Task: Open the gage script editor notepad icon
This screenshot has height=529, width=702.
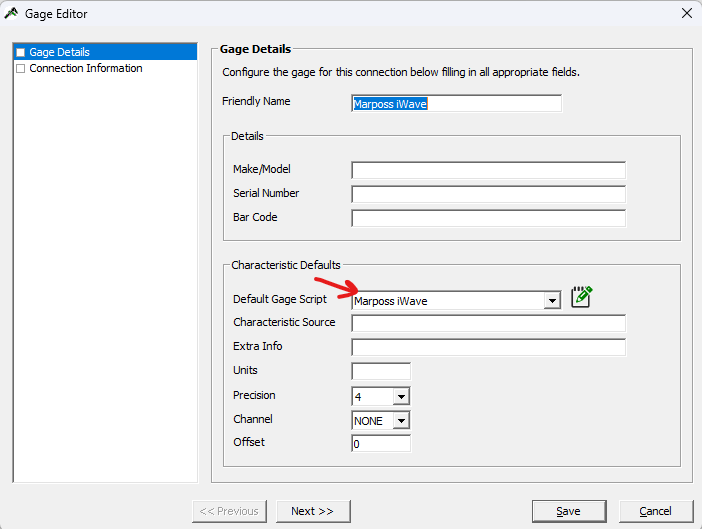Action: point(581,297)
